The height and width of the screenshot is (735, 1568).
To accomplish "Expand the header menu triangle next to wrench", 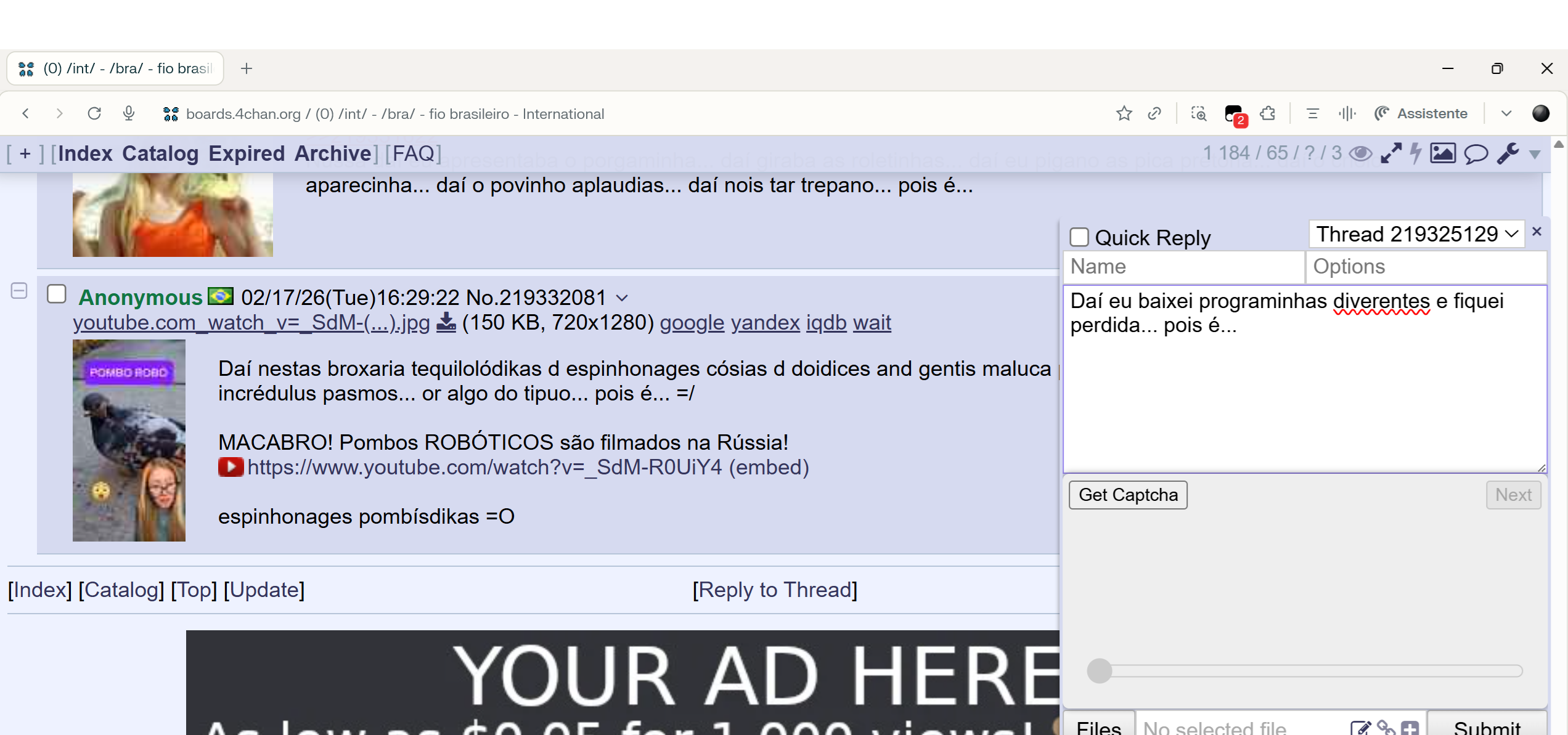I will pyautogui.click(x=1535, y=155).
